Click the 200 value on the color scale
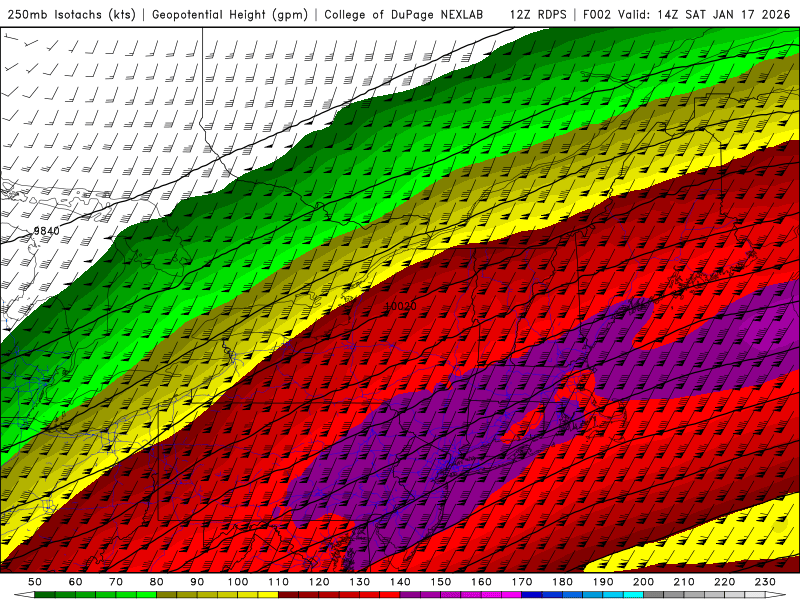 pos(643,582)
